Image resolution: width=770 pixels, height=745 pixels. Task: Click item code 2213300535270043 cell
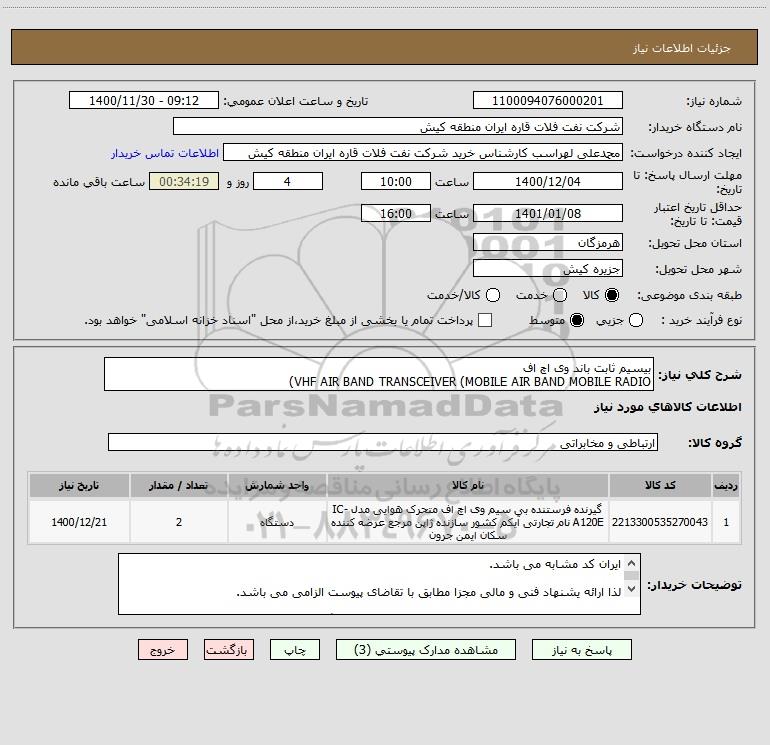click(x=660, y=522)
